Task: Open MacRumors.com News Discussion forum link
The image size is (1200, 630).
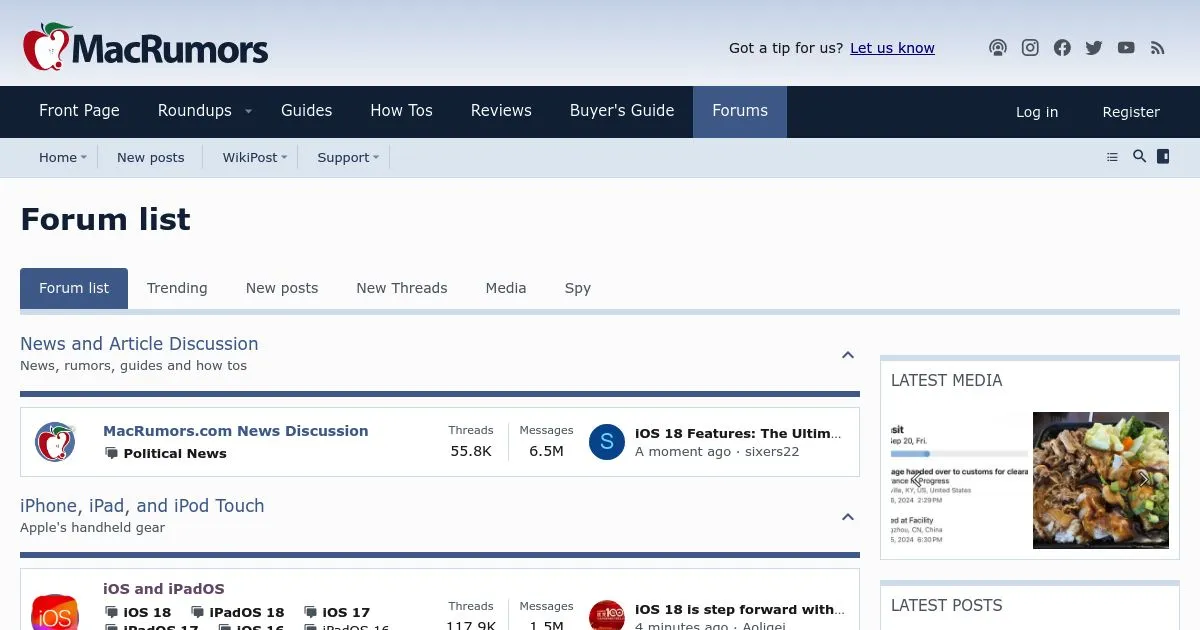Action: (236, 431)
